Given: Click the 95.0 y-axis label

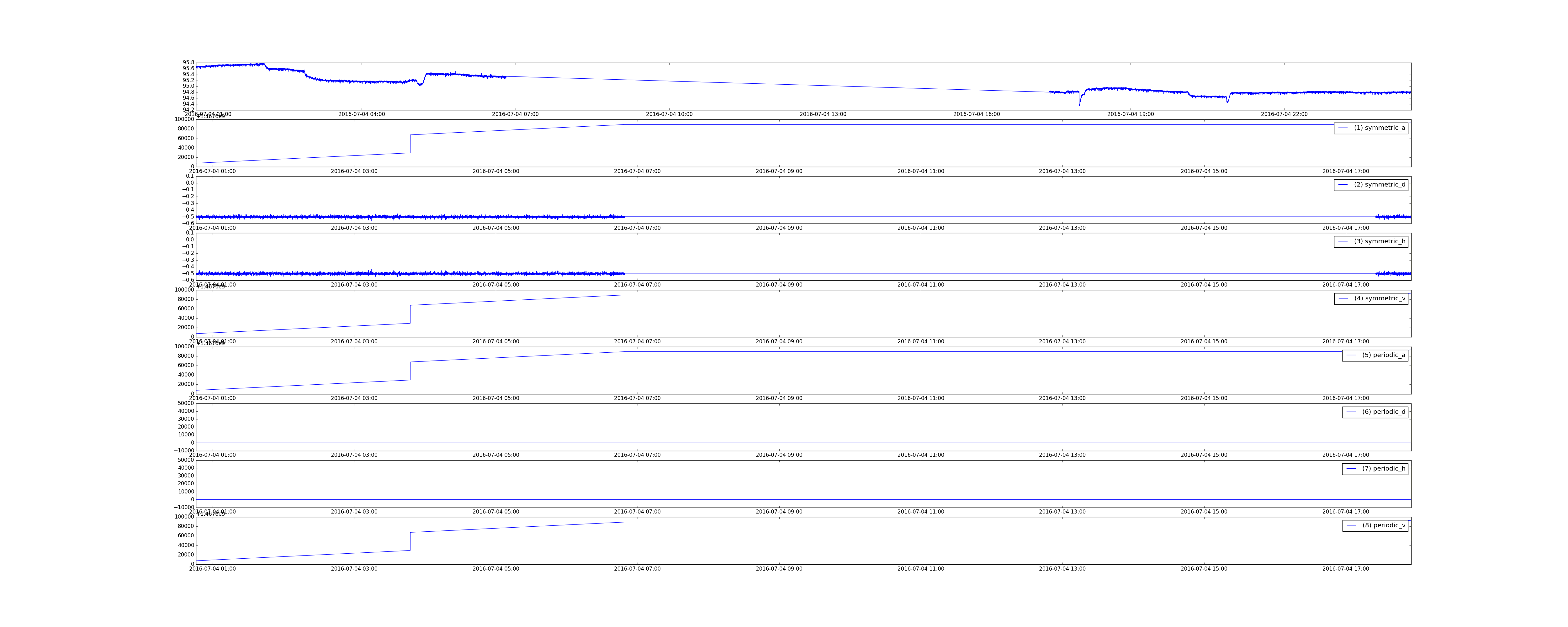Looking at the screenshot, I should 188,87.
